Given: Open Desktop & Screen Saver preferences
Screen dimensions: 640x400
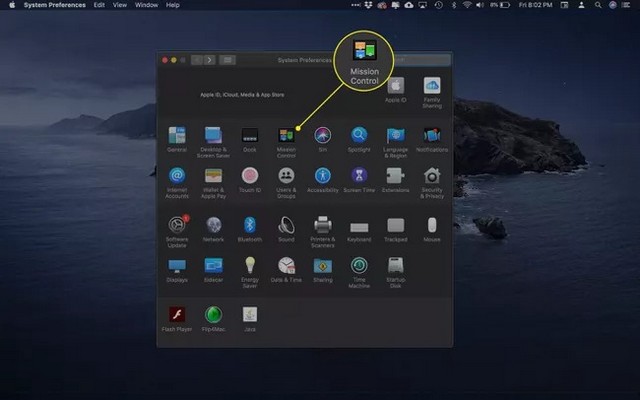Looking at the screenshot, I should (213, 142).
